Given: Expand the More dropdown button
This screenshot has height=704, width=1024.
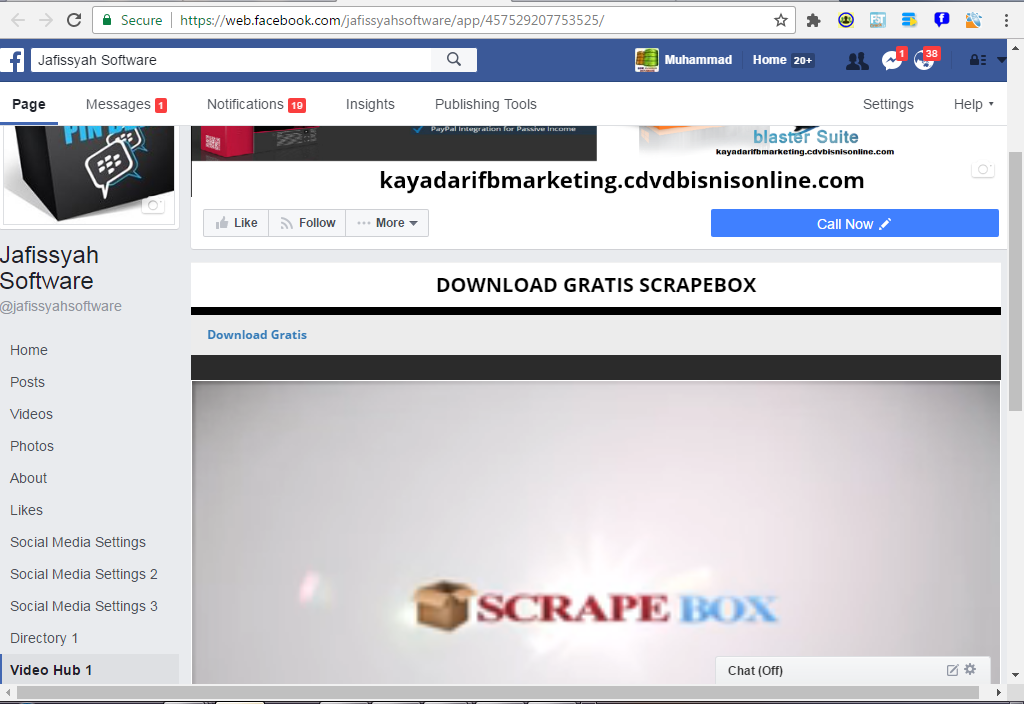Looking at the screenshot, I should [x=387, y=223].
